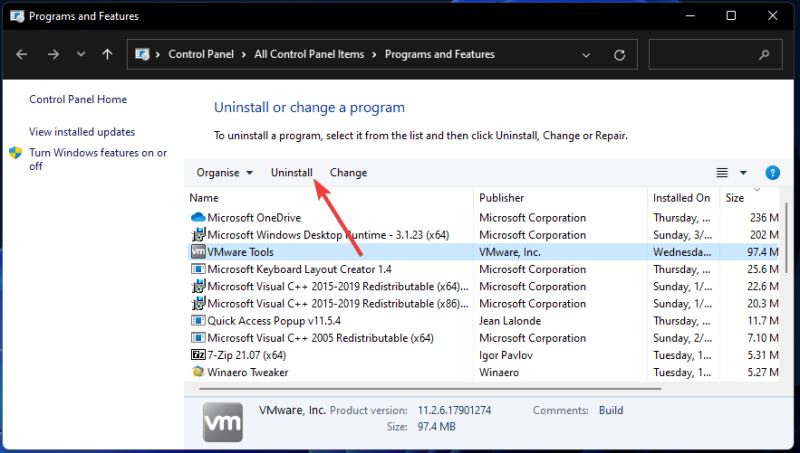This screenshot has height=453, width=800.
Task: Open Control Panel Home link
Action: coord(78,99)
